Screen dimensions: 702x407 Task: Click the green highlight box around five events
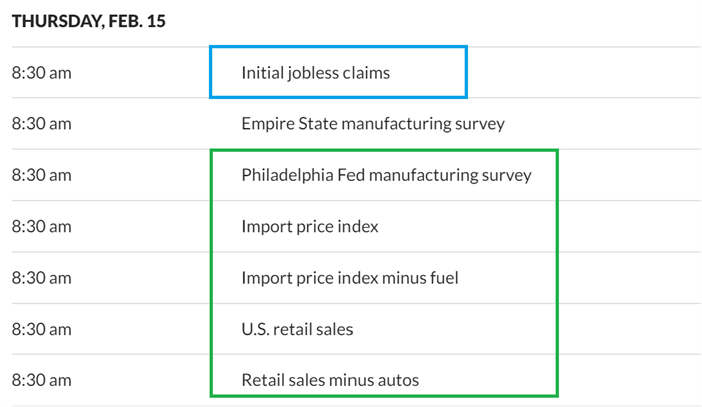[556, 270]
